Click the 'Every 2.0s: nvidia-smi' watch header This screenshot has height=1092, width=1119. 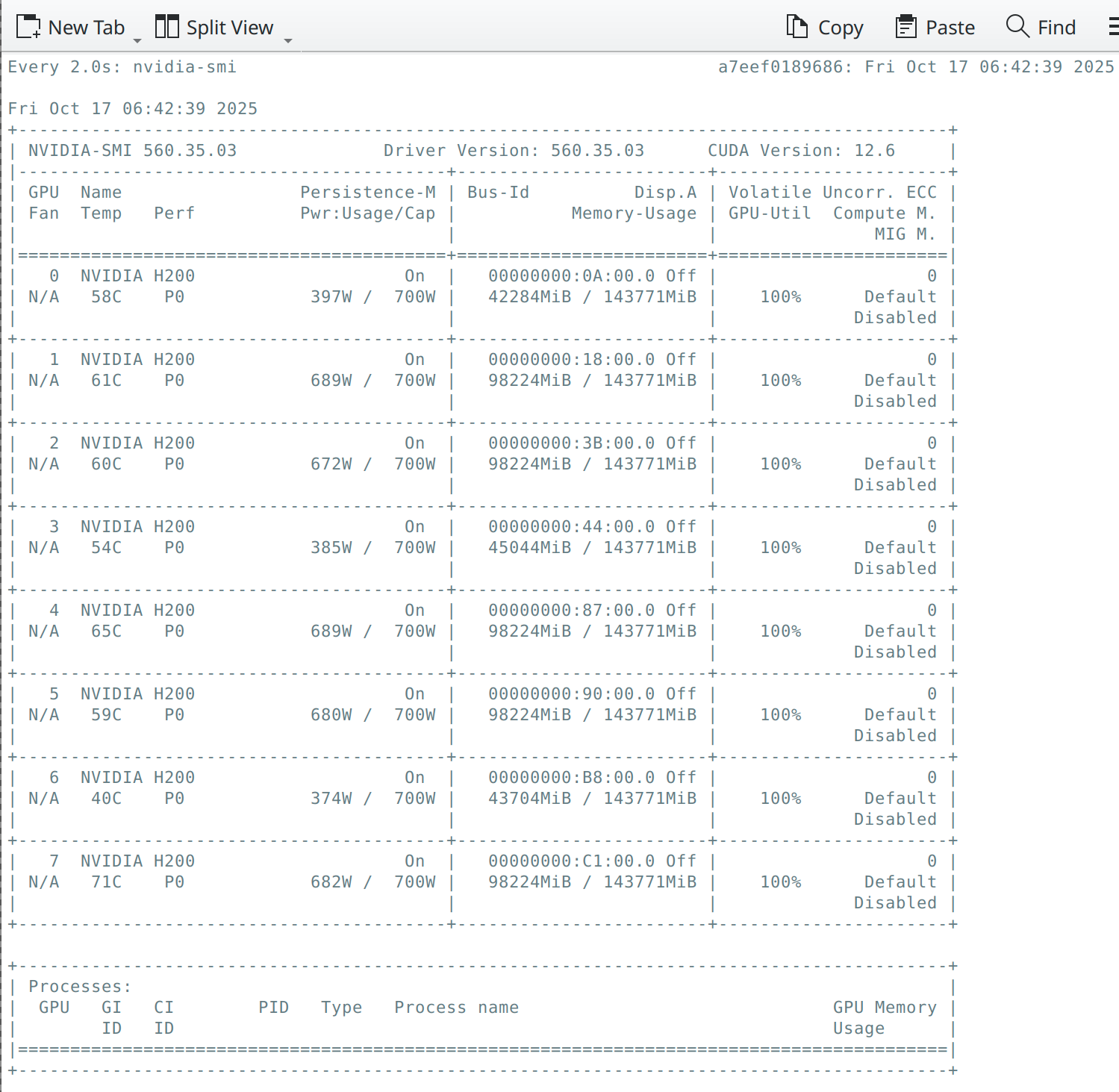click(122, 67)
